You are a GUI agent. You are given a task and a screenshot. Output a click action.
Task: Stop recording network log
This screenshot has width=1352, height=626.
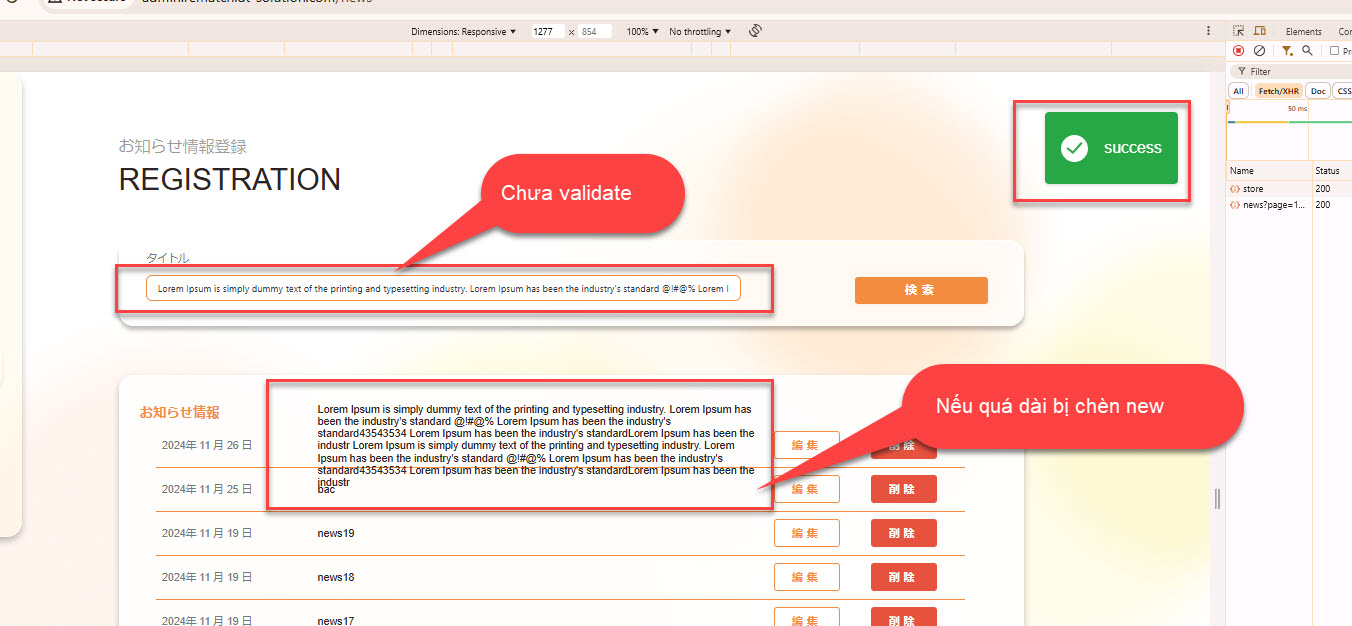coord(1239,51)
